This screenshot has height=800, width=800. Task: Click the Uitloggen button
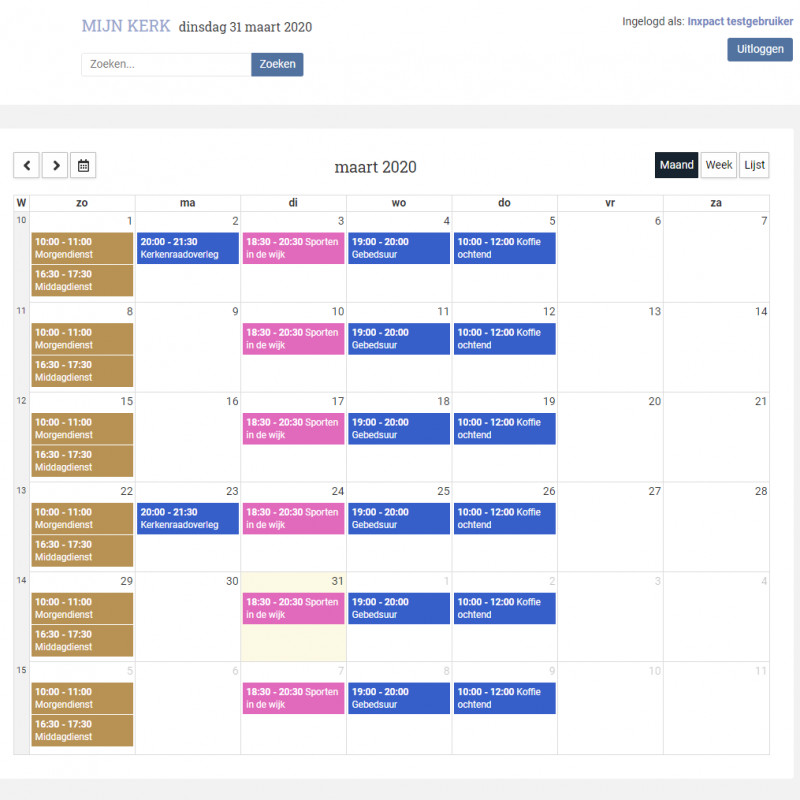760,49
